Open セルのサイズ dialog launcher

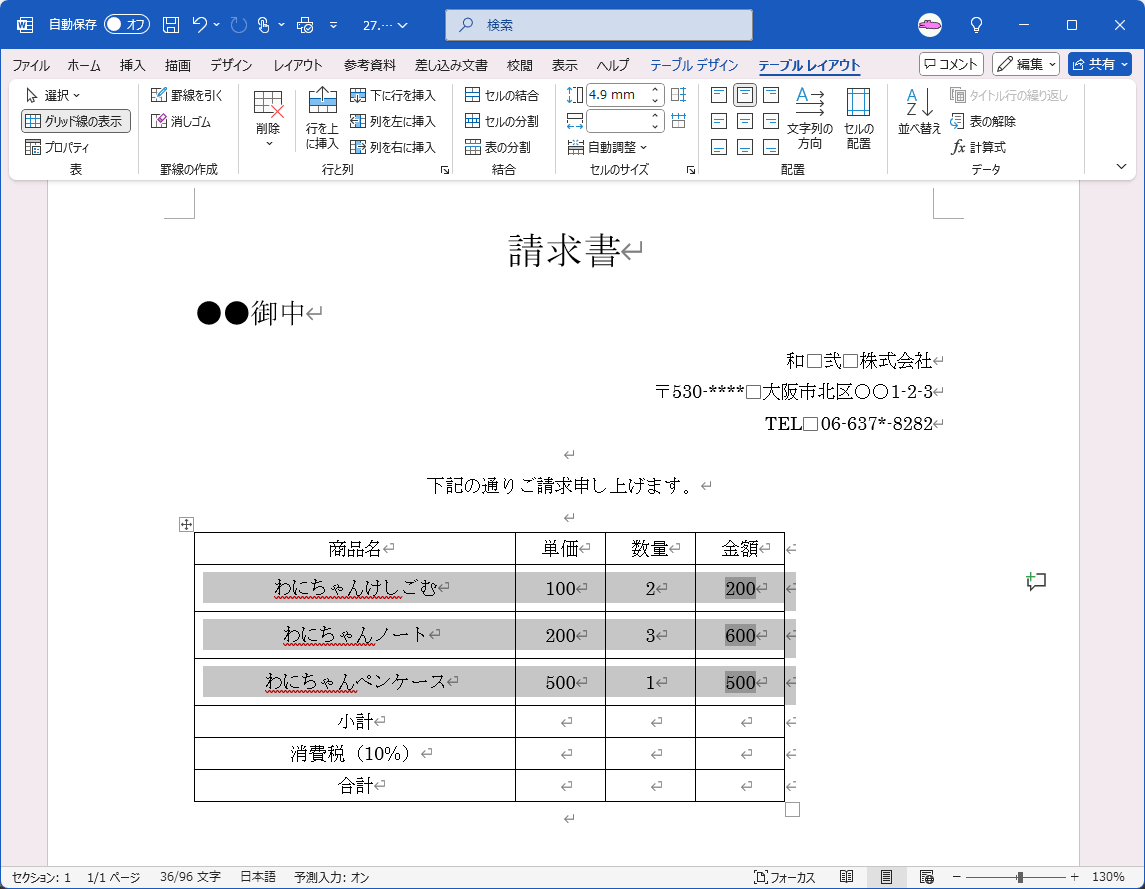(691, 170)
